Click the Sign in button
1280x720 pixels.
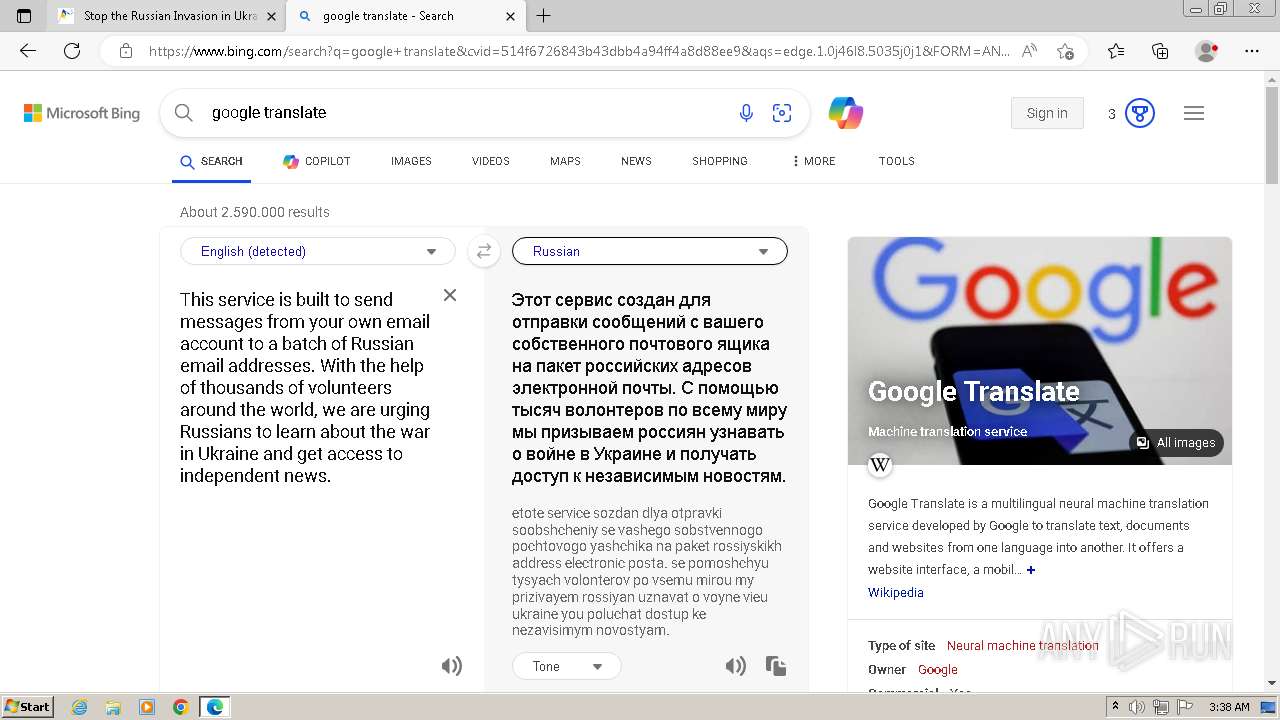pyautogui.click(x=1047, y=113)
